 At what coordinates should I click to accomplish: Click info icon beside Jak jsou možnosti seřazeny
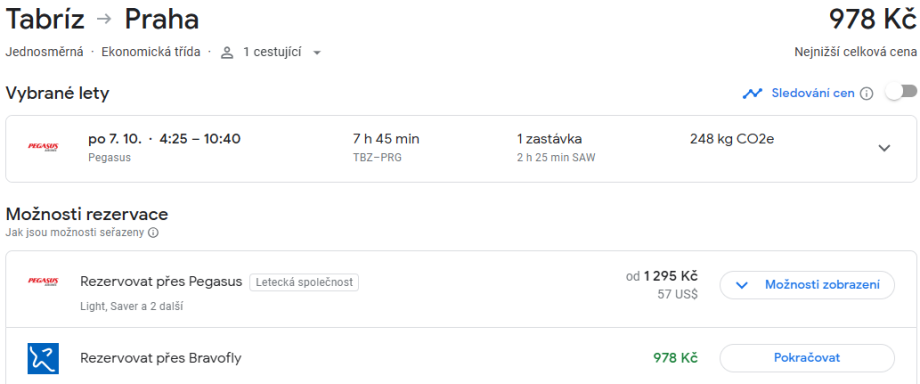pyautogui.click(x=153, y=233)
